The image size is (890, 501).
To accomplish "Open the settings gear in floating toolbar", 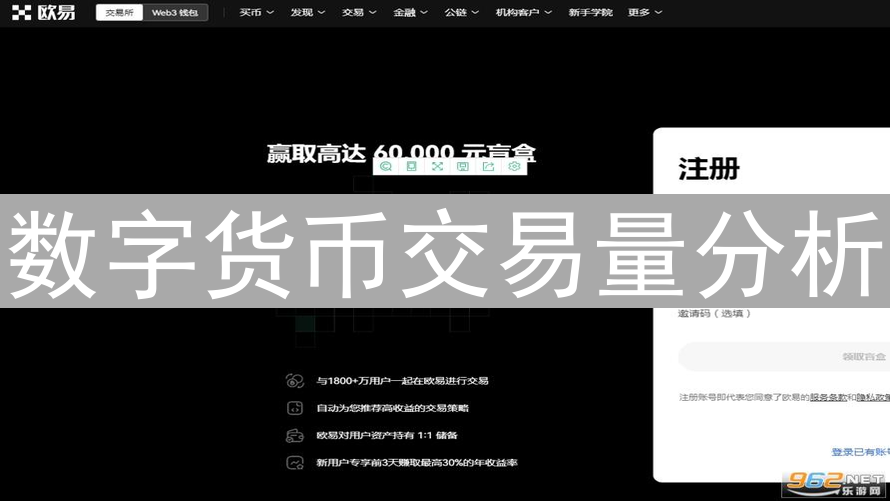I will point(514,166).
